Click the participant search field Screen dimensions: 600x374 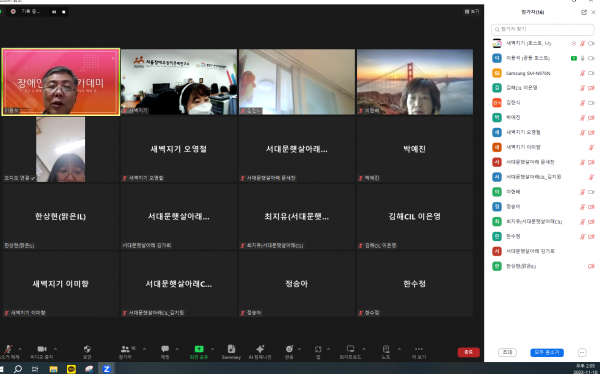pos(542,29)
